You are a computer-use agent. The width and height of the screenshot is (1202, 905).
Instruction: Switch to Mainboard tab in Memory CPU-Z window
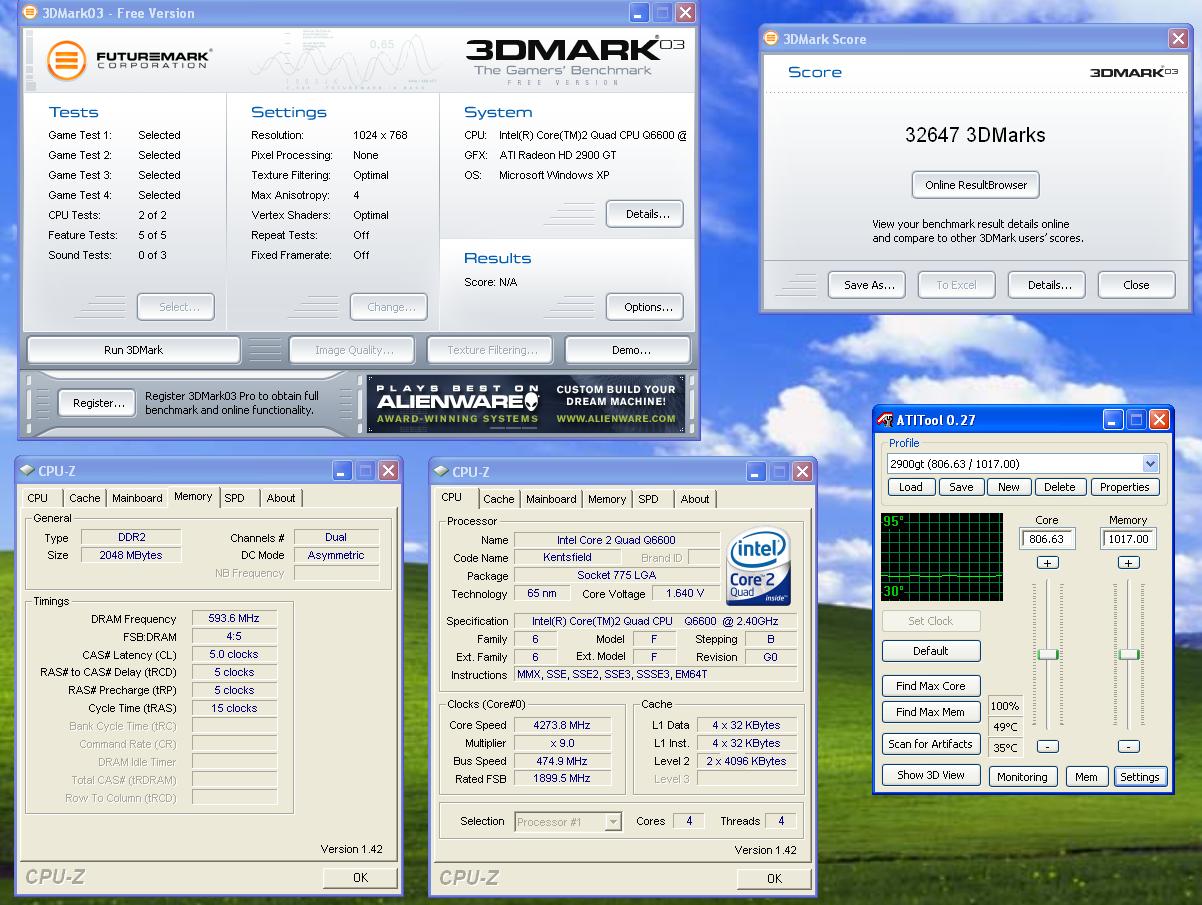pyautogui.click(x=137, y=498)
